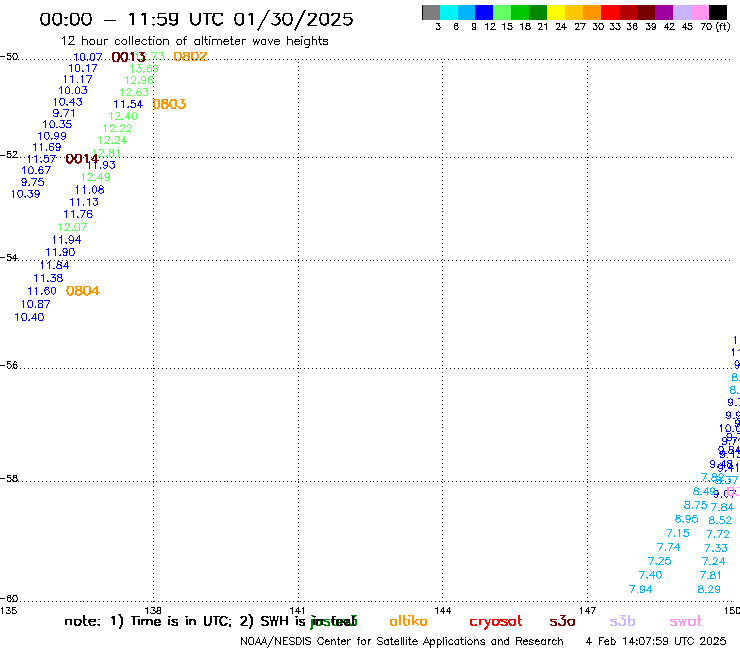Select the bright red swatch in the scale
The width and height of the screenshot is (740, 650).
click(610, 12)
